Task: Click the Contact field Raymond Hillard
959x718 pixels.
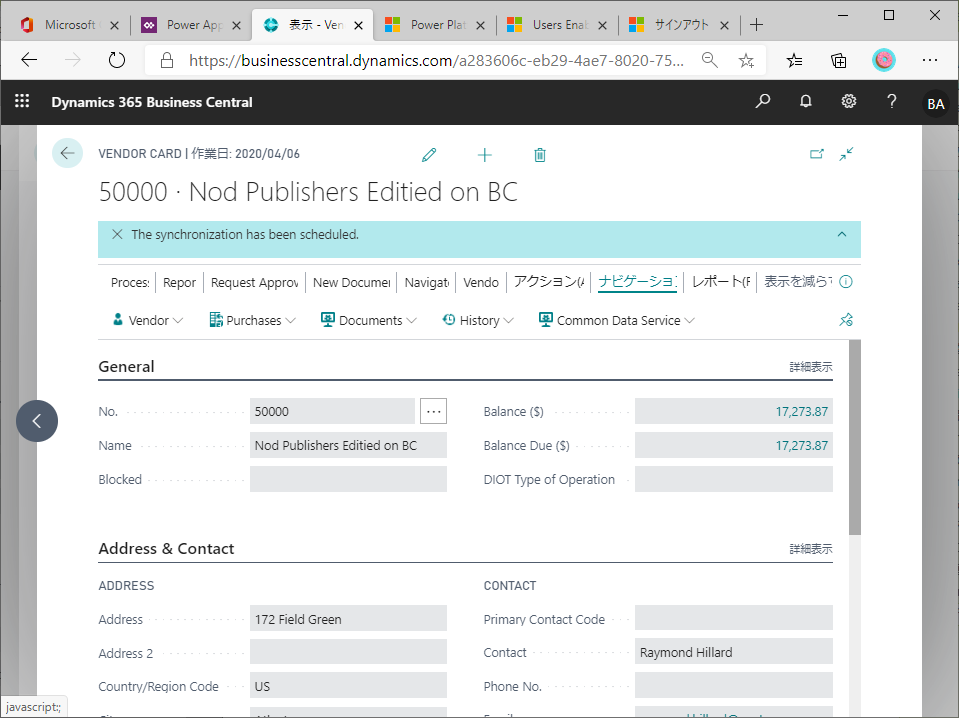Action: [x=734, y=652]
